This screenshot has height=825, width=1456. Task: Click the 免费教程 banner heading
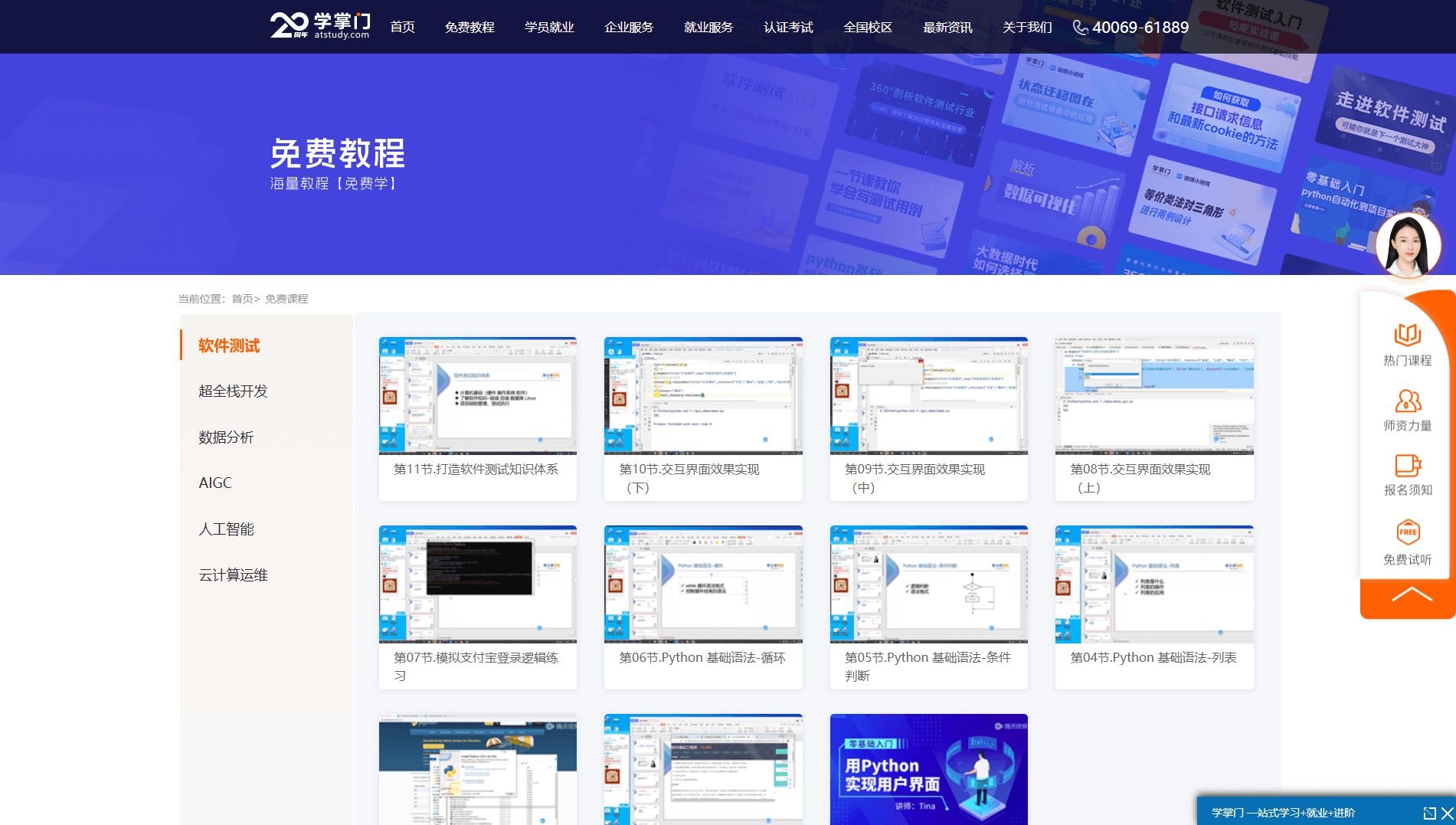point(338,153)
